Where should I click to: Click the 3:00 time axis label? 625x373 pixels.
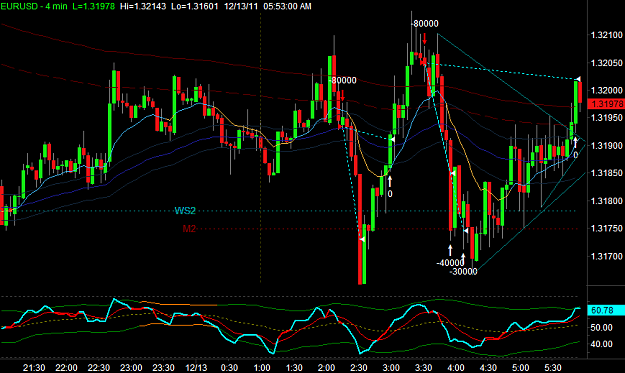pos(391,368)
